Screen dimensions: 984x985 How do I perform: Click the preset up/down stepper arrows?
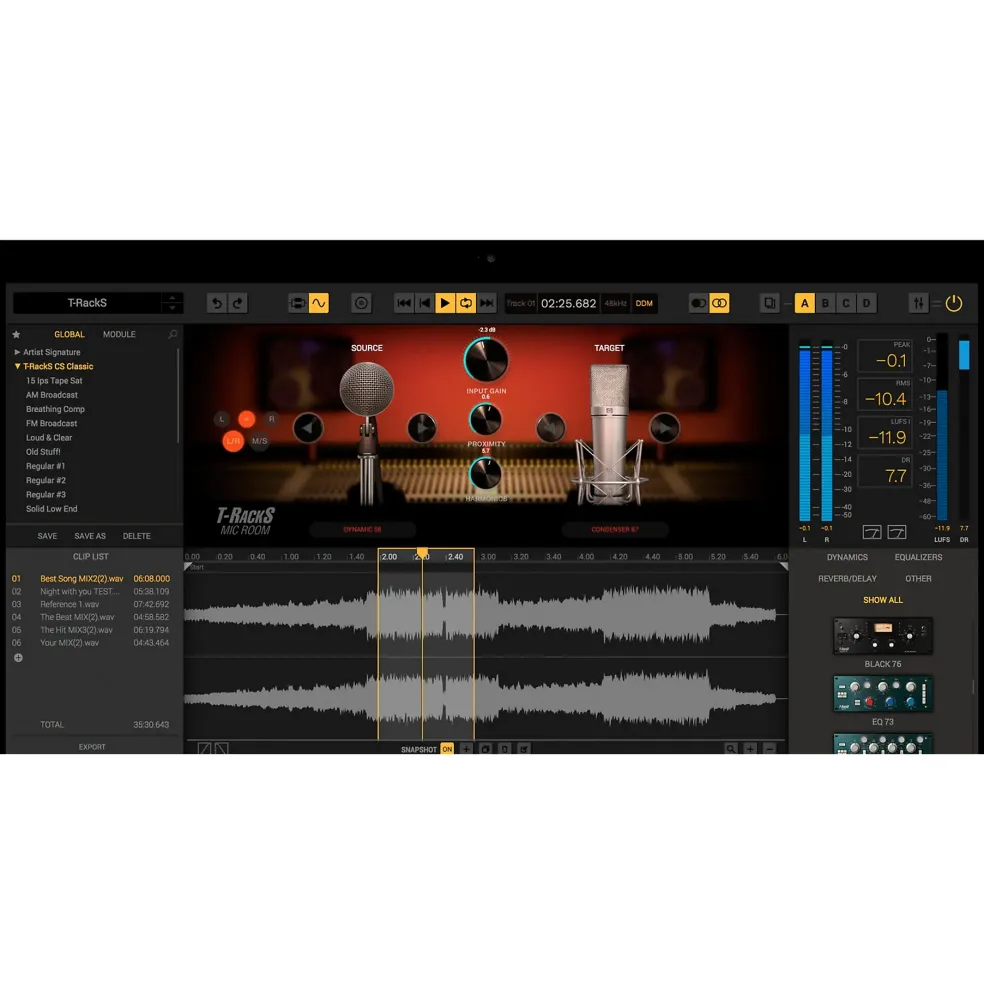172,303
